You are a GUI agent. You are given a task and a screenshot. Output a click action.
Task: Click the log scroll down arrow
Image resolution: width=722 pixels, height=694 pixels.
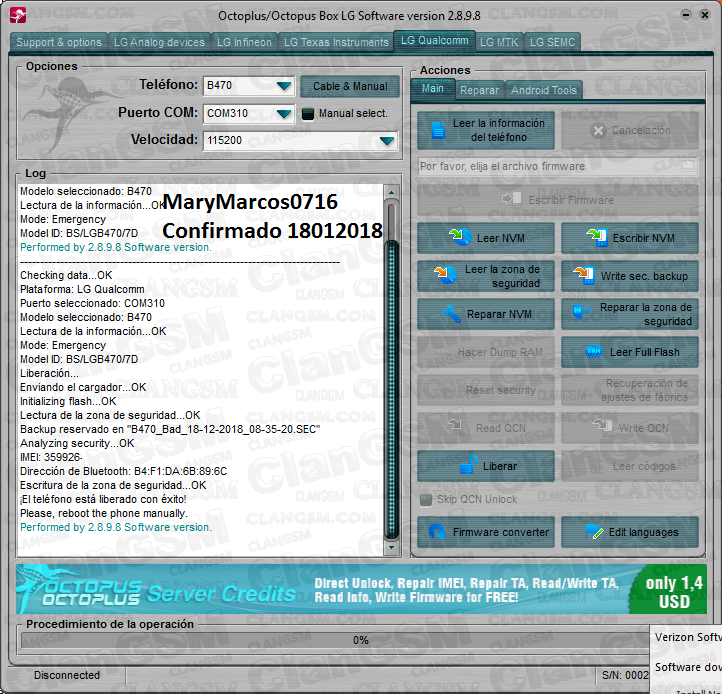point(391,548)
